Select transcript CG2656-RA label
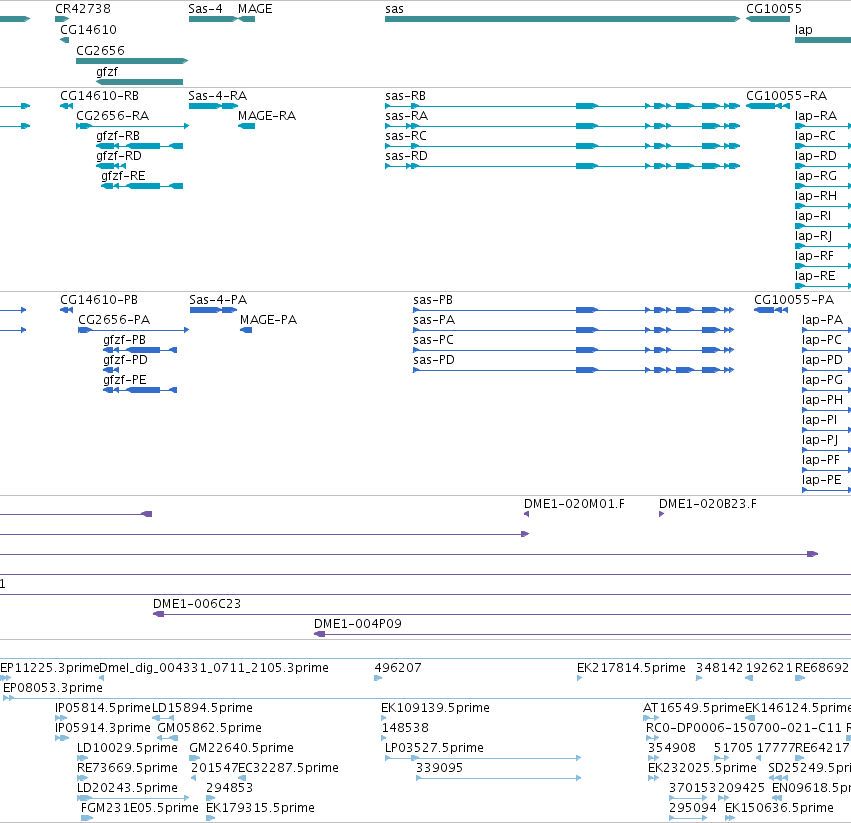The height and width of the screenshot is (823, 851). tap(112, 116)
